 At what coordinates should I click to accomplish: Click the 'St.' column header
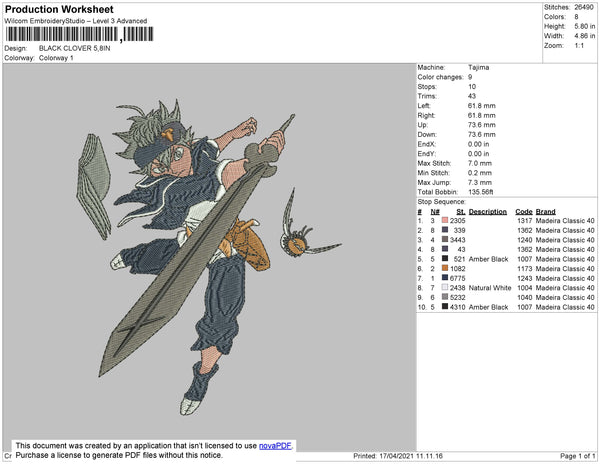click(x=461, y=212)
